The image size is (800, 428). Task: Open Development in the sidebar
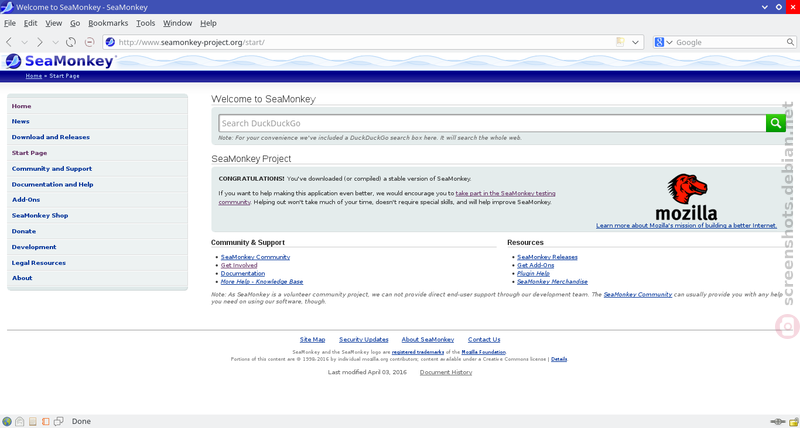pos(34,247)
